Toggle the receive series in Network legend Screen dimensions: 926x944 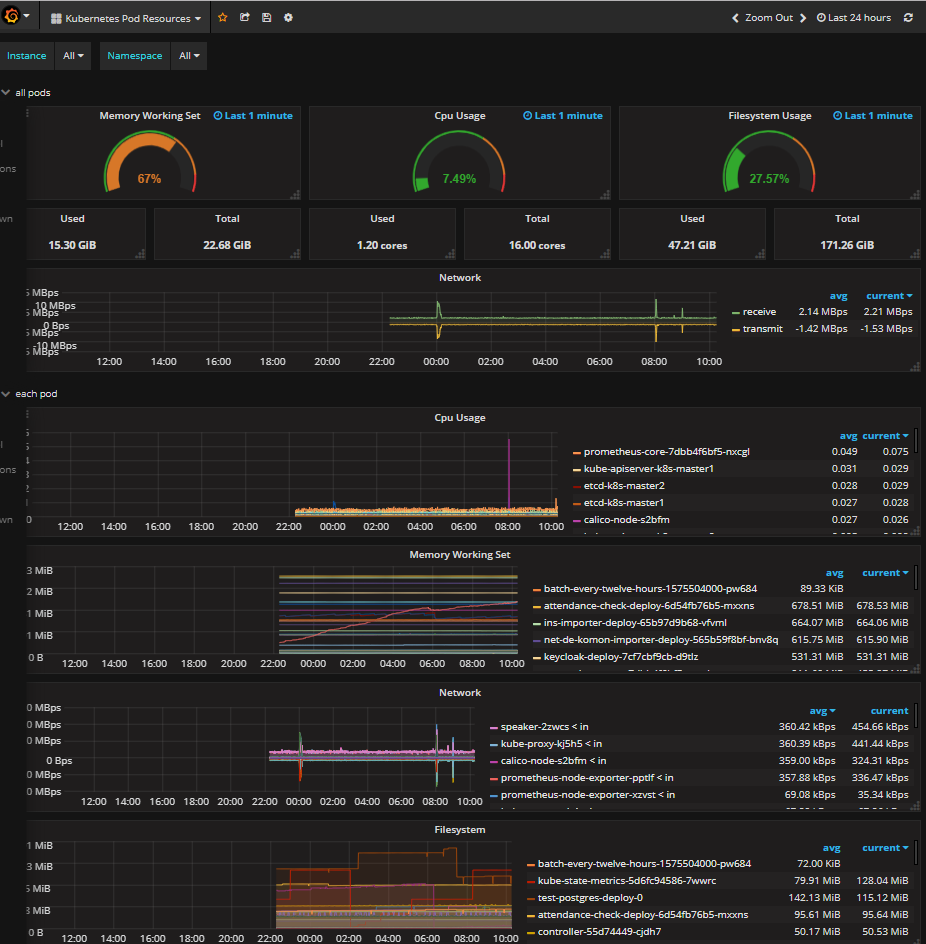click(759, 312)
